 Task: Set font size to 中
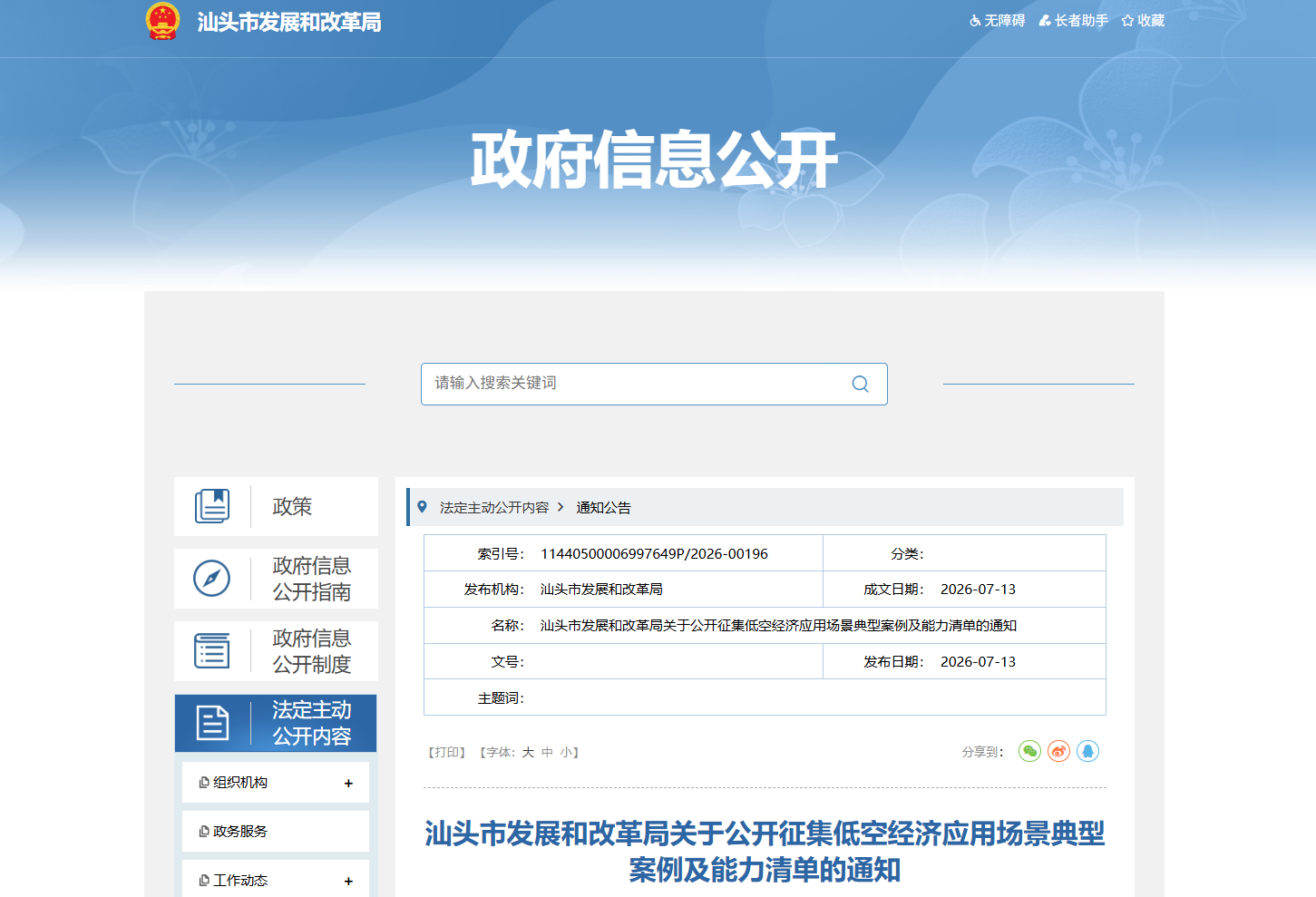click(547, 753)
